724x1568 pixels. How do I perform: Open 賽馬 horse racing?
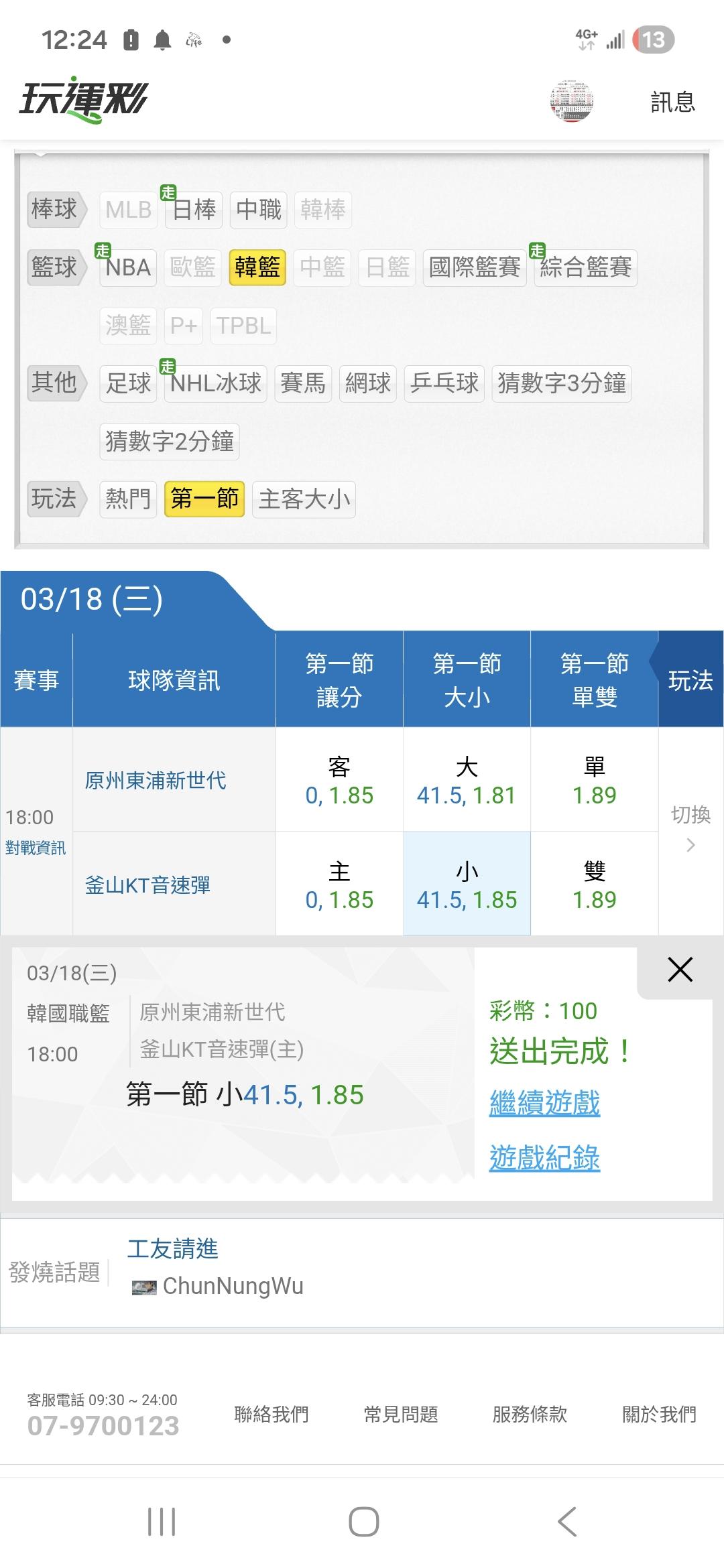click(x=303, y=384)
